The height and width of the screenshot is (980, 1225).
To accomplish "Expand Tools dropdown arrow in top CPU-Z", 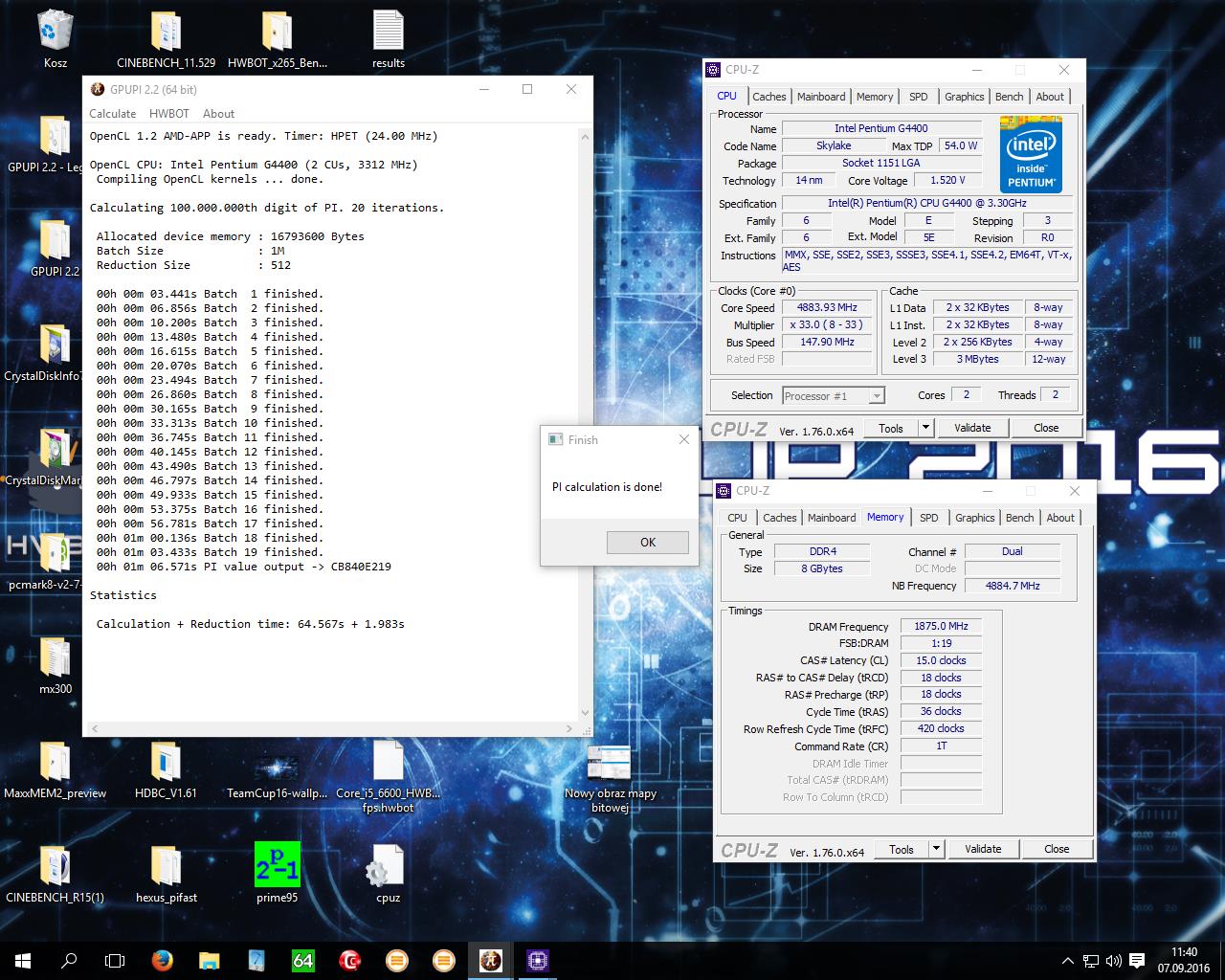I will point(925,428).
